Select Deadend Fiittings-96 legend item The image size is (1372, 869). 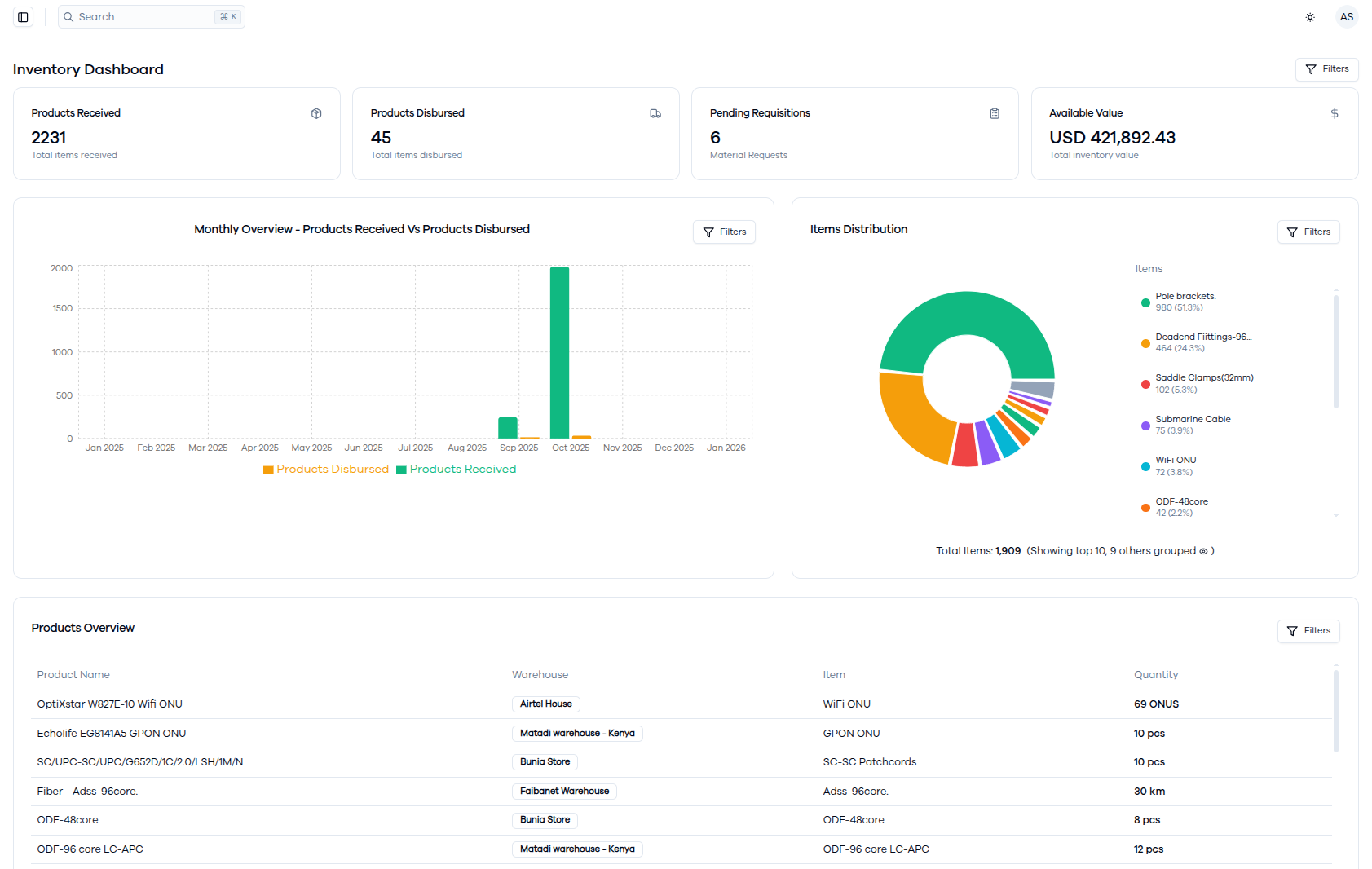(1196, 342)
